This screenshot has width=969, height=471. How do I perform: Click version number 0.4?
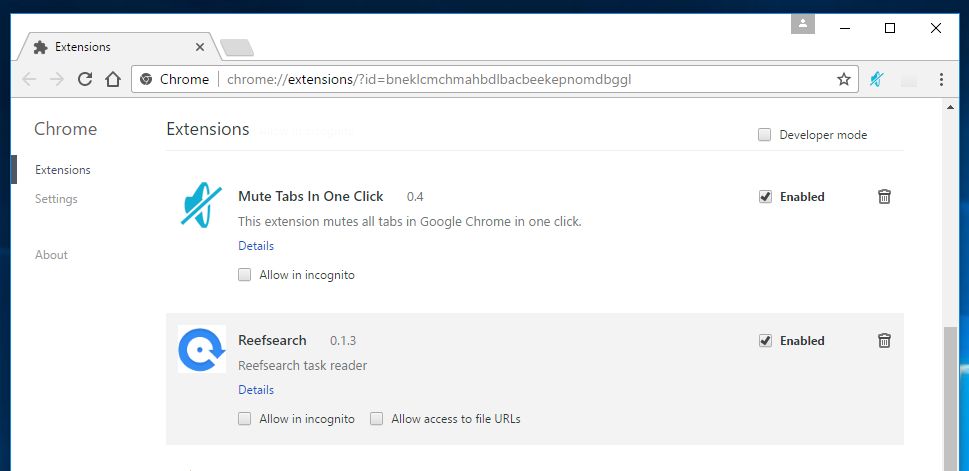[415, 197]
